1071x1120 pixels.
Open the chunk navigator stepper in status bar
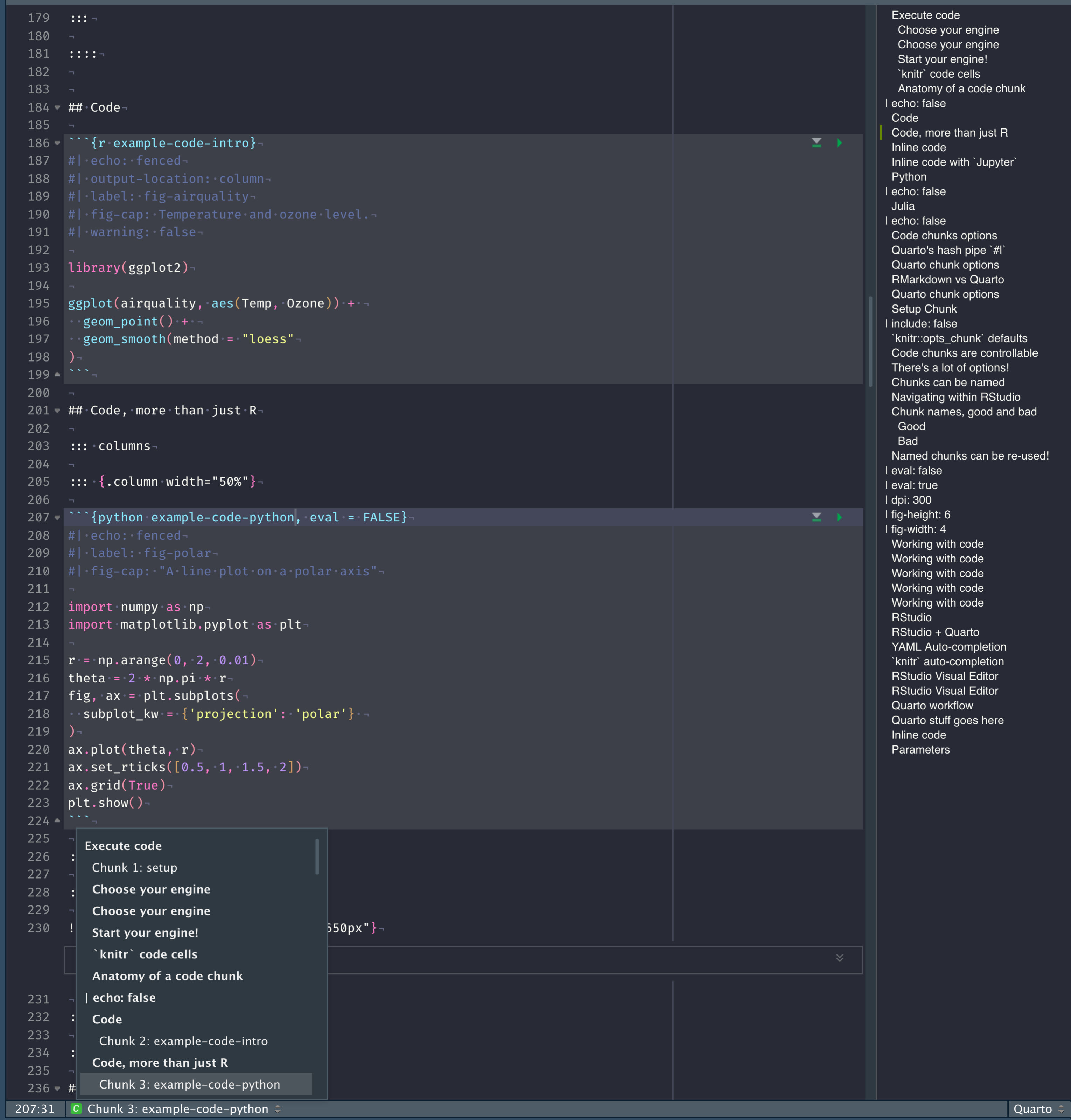(x=278, y=1108)
